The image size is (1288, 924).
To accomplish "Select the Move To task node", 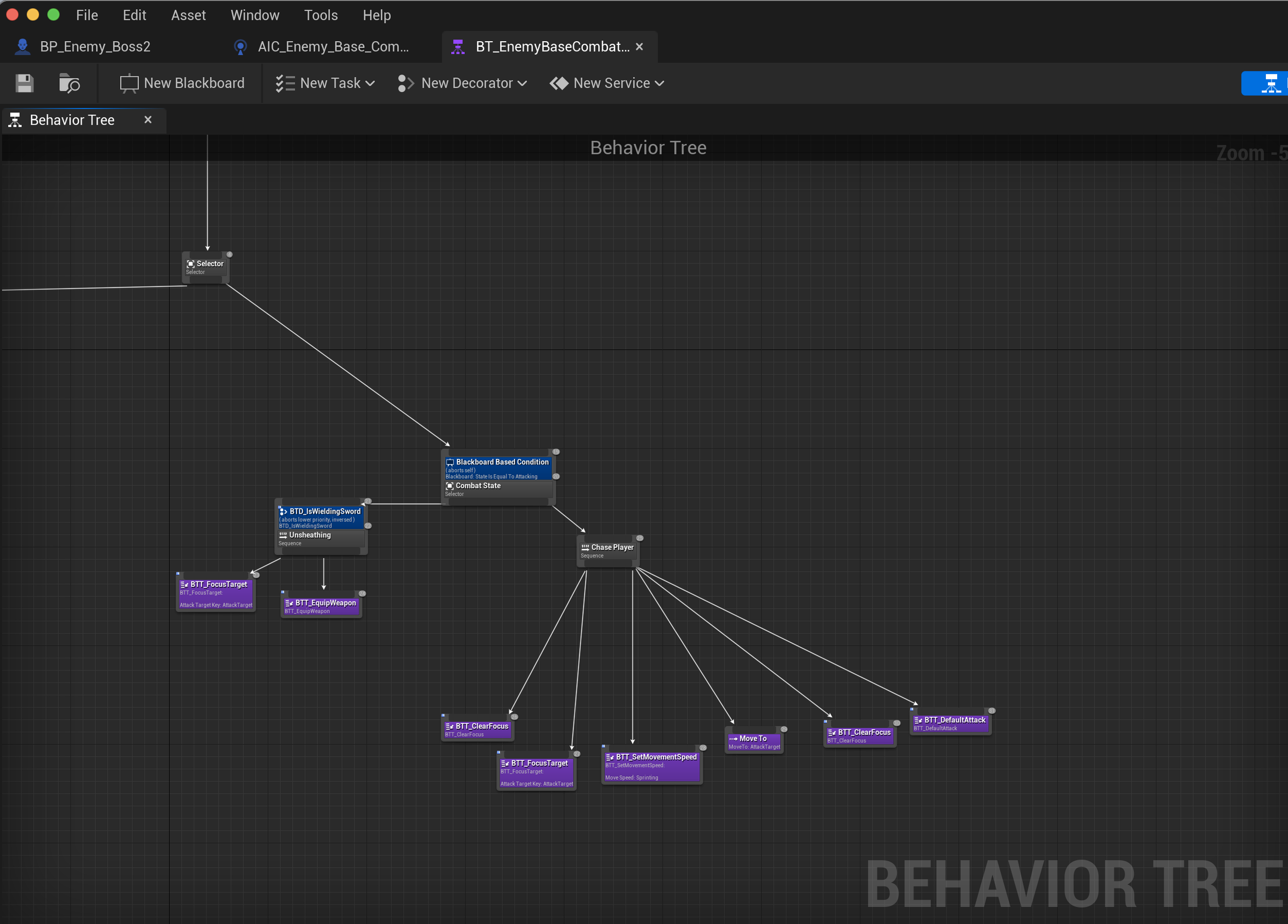I will 754,741.
